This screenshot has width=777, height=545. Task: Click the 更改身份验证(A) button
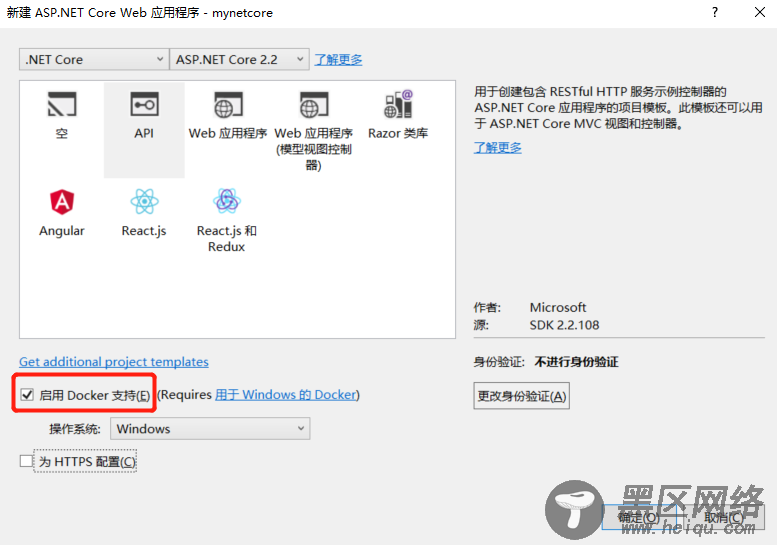521,396
